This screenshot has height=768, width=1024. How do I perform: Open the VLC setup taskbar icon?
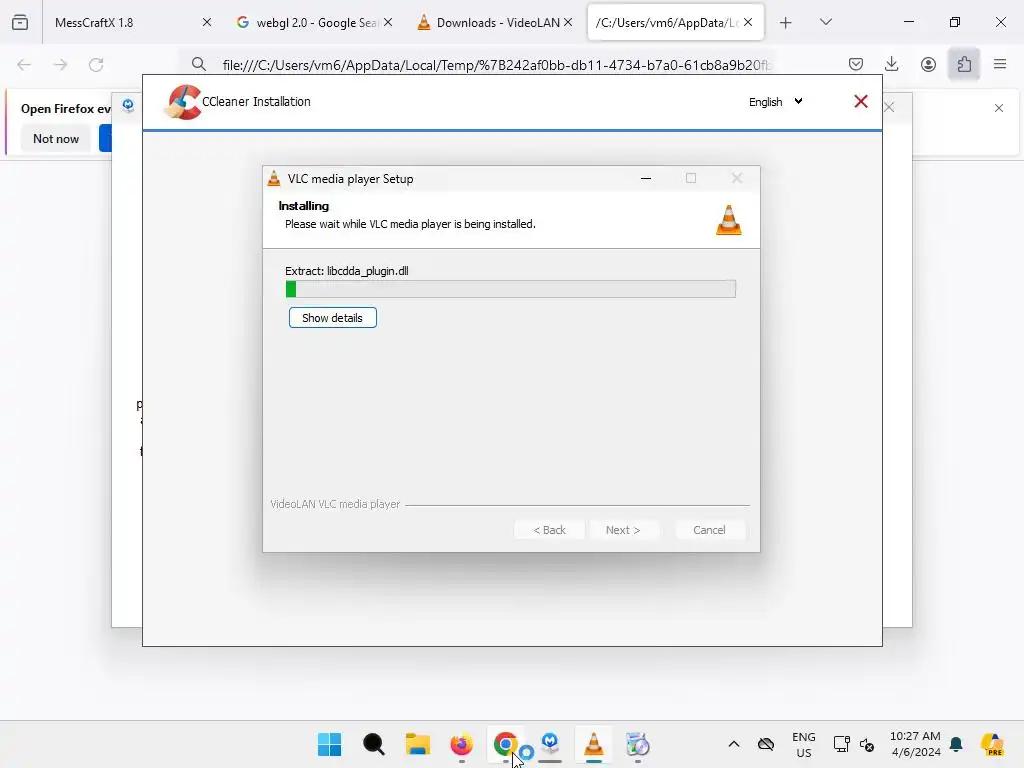pos(594,744)
